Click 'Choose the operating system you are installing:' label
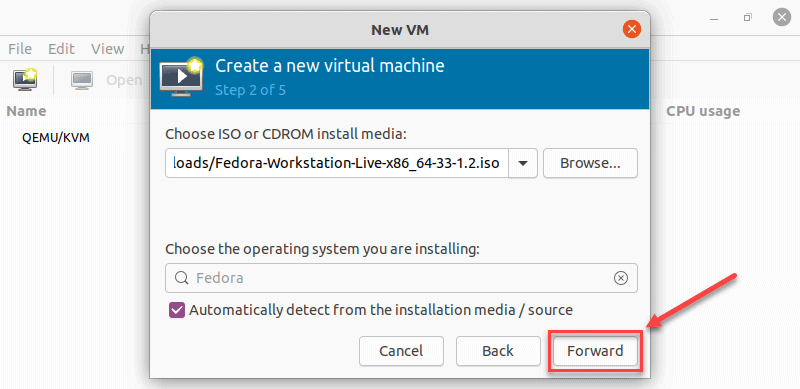The image size is (800, 389). [322, 249]
